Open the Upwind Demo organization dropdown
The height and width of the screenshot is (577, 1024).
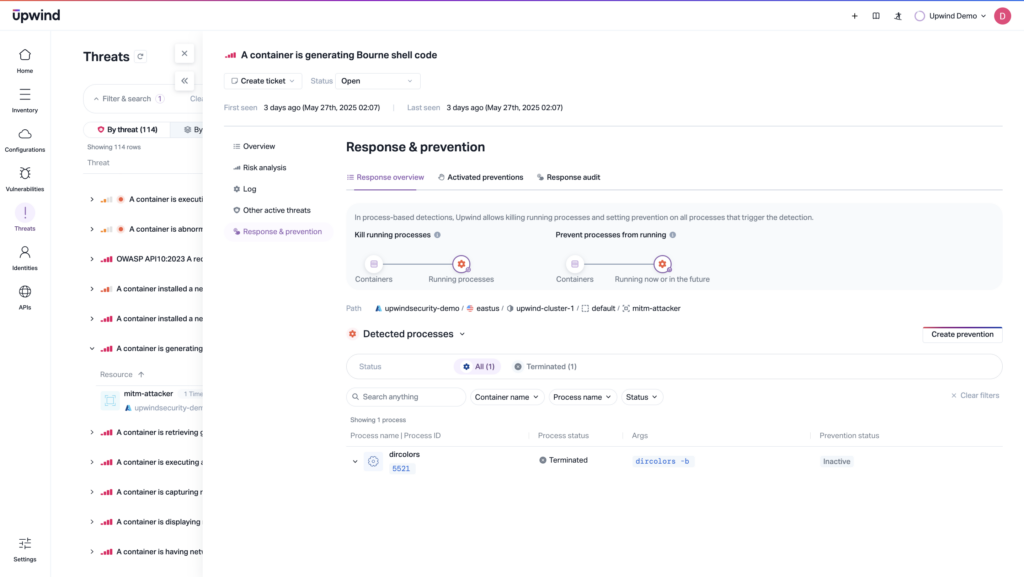coord(951,16)
